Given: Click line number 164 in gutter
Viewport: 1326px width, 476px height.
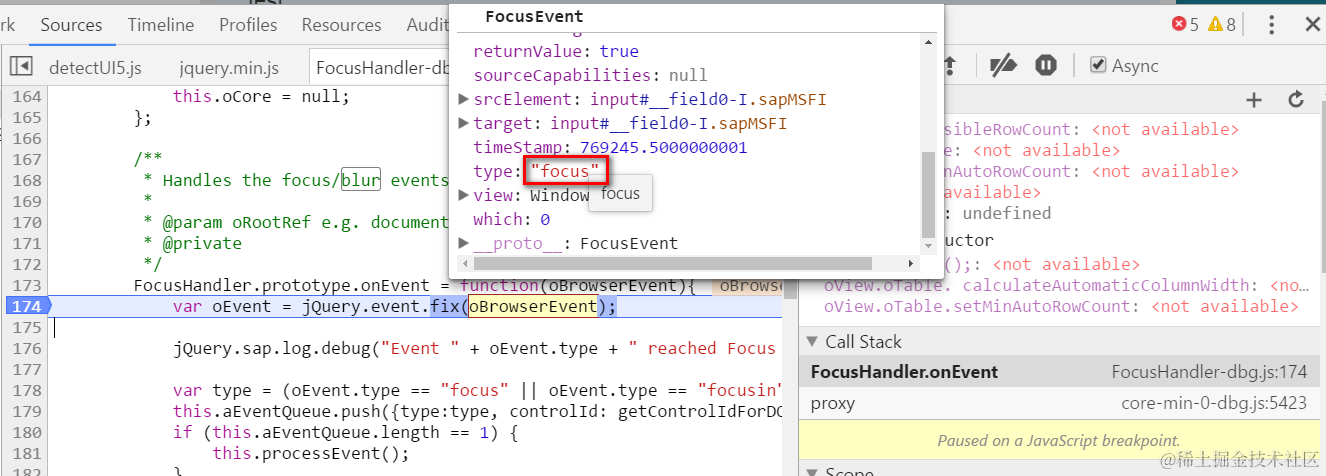Looking at the screenshot, I should (x=26, y=97).
